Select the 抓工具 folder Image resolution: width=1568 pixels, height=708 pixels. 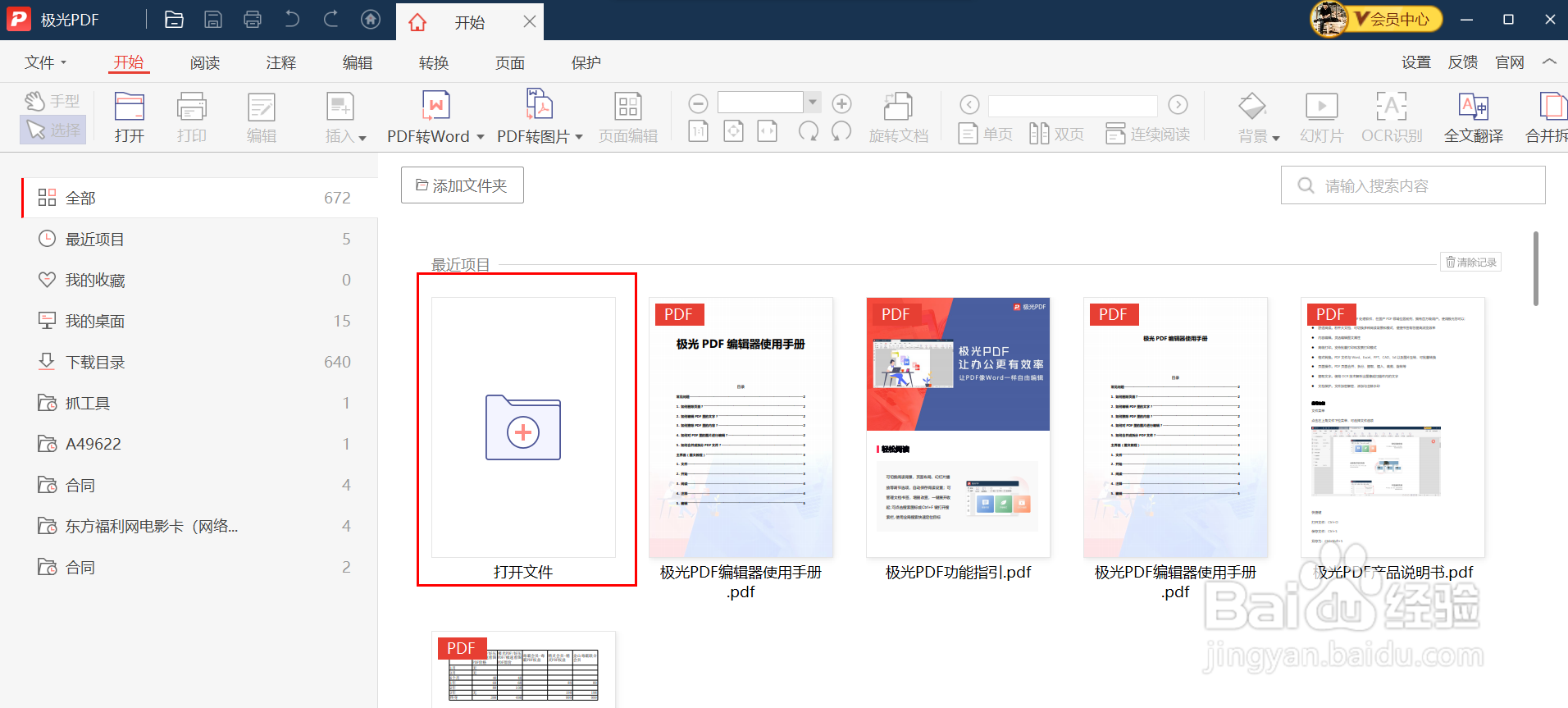tap(198, 403)
